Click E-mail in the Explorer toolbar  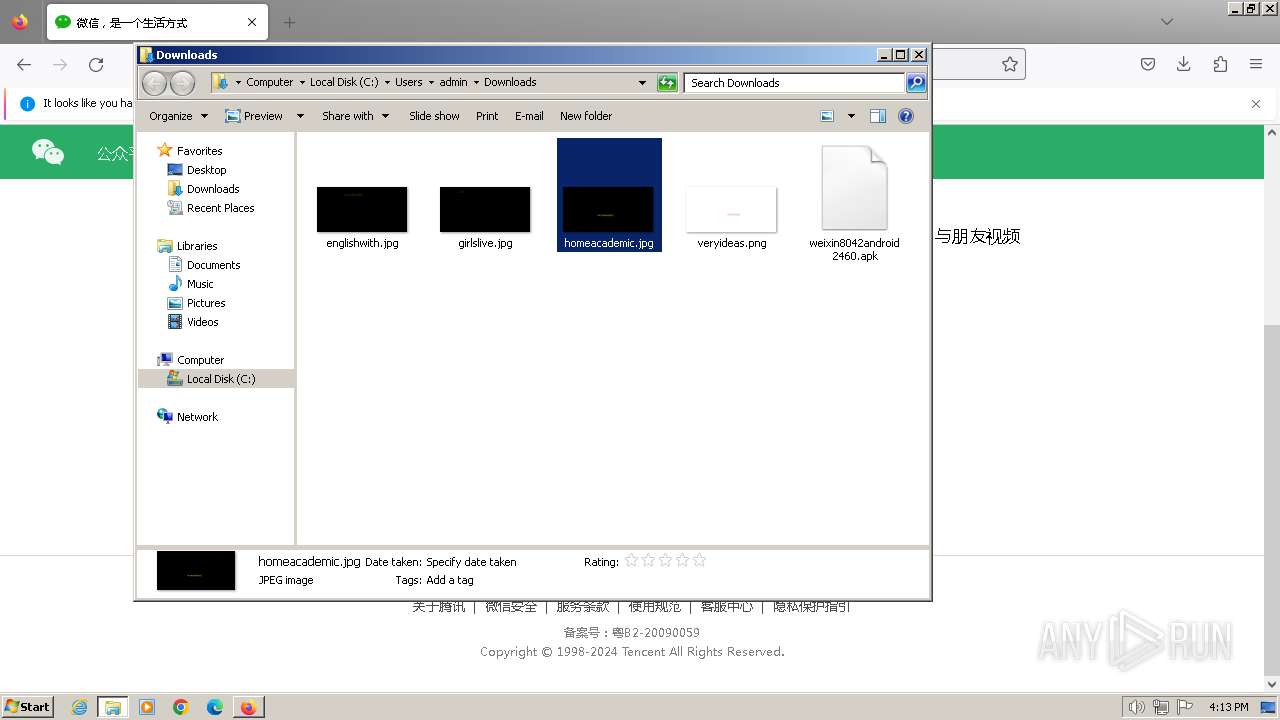click(x=529, y=116)
